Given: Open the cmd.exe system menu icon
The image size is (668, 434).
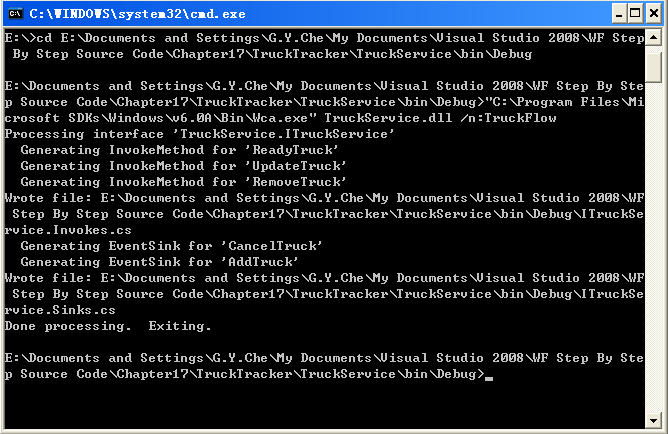Looking at the screenshot, I should point(15,14).
